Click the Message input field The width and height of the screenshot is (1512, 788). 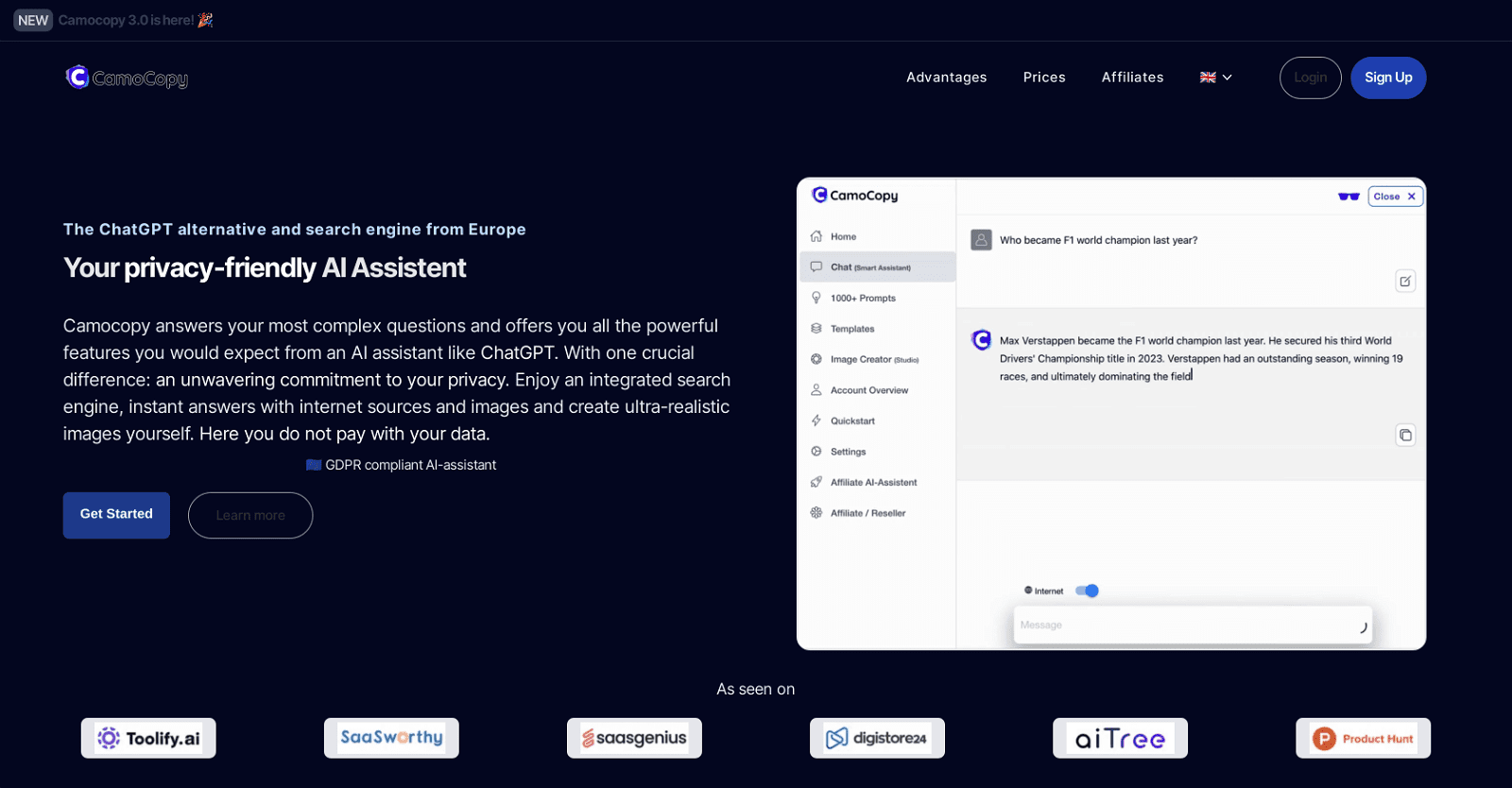click(x=1181, y=625)
